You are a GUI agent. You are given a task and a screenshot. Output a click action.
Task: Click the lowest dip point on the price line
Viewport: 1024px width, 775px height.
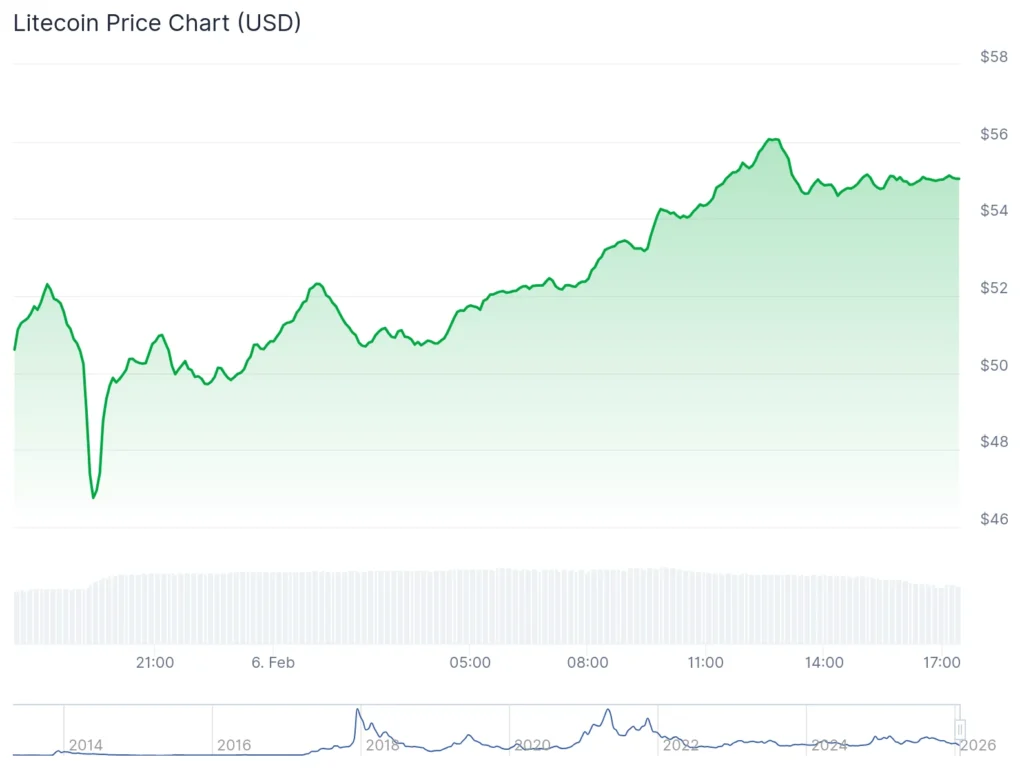pyautogui.click(x=93, y=497)
